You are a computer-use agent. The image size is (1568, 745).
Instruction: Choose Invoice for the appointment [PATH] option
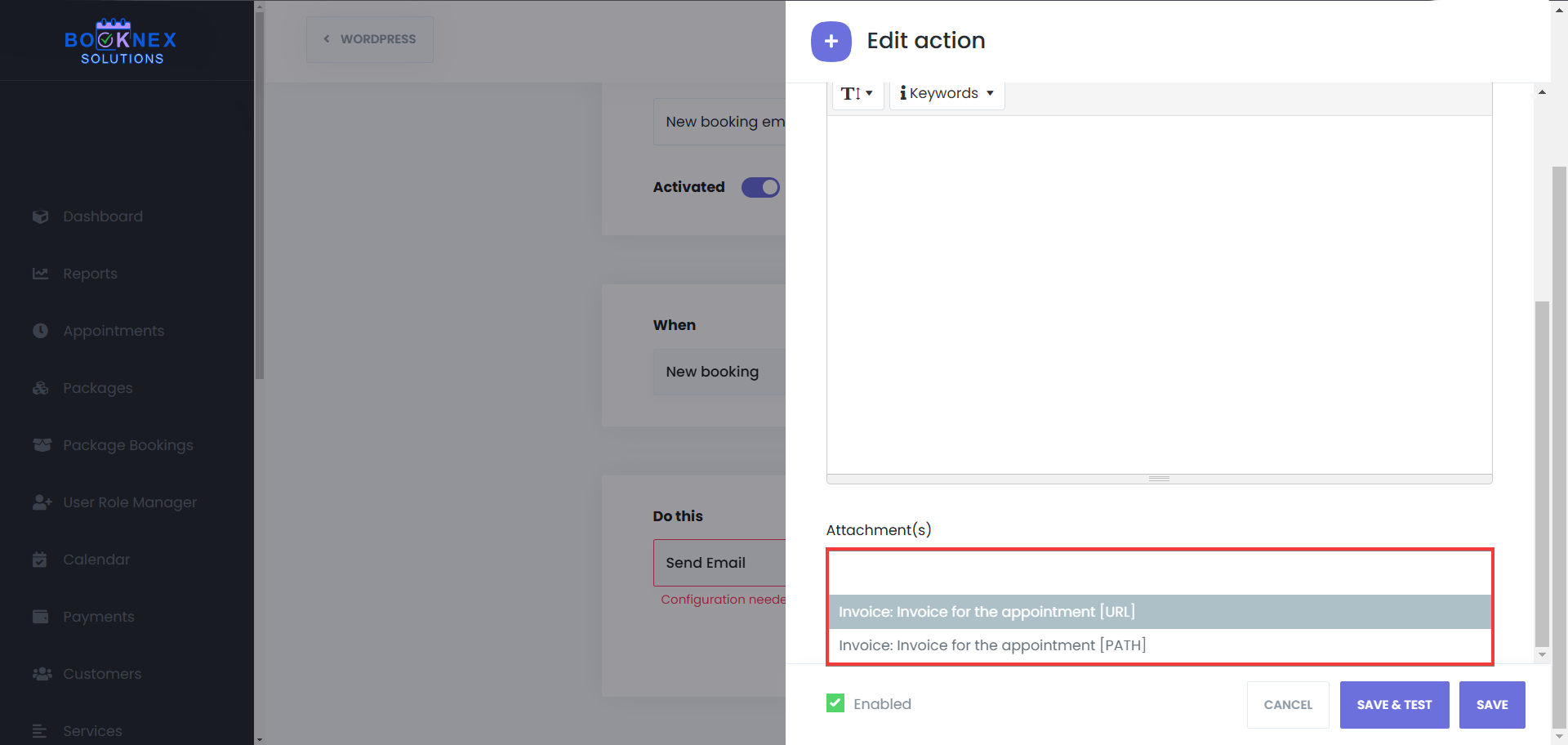point(991,645)
